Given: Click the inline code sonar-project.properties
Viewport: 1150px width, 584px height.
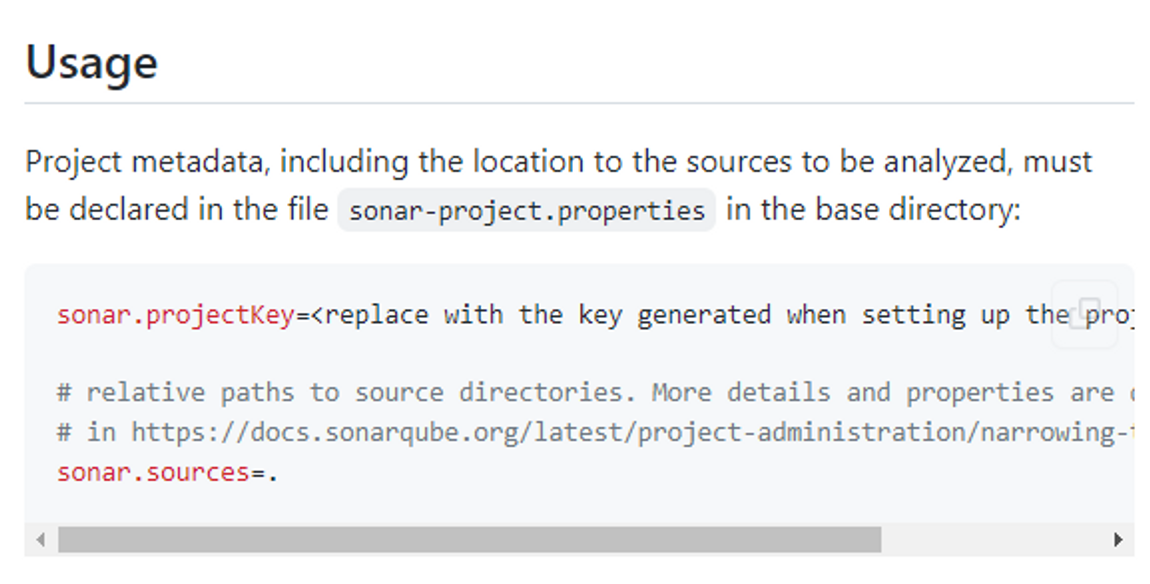Looking at the screenshot, I should point(527,210).
